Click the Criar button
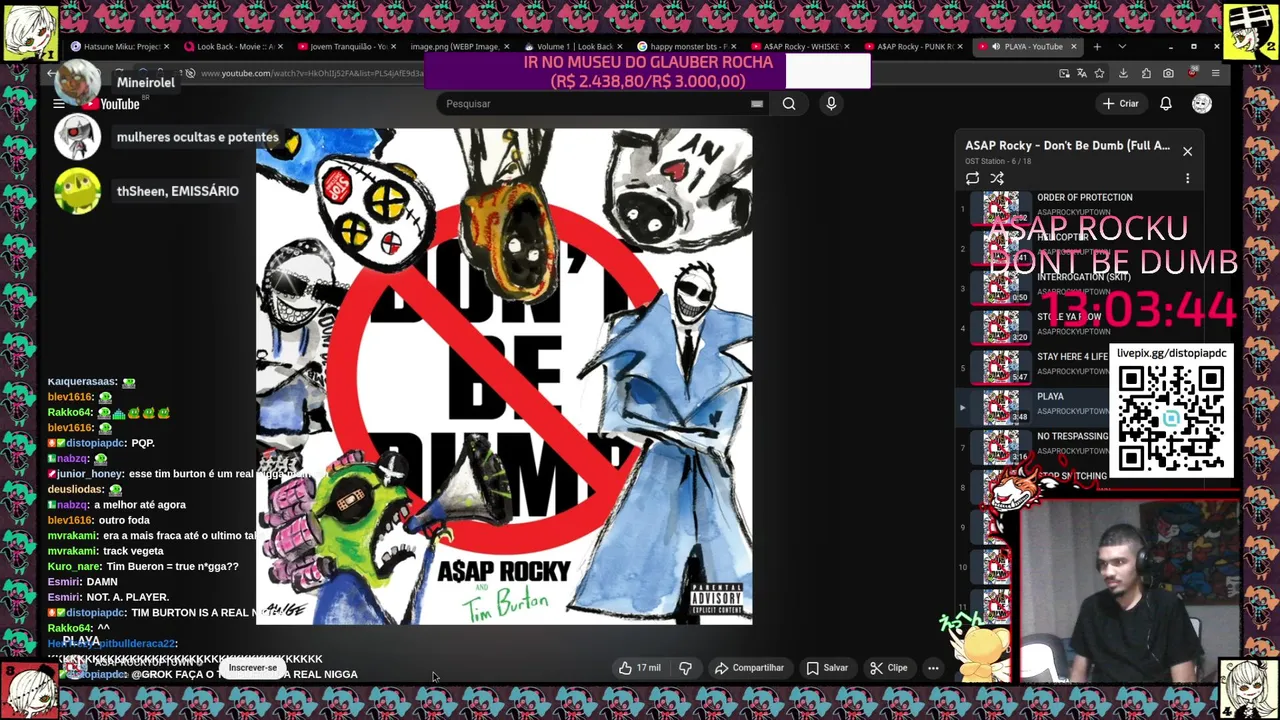 1121,104
